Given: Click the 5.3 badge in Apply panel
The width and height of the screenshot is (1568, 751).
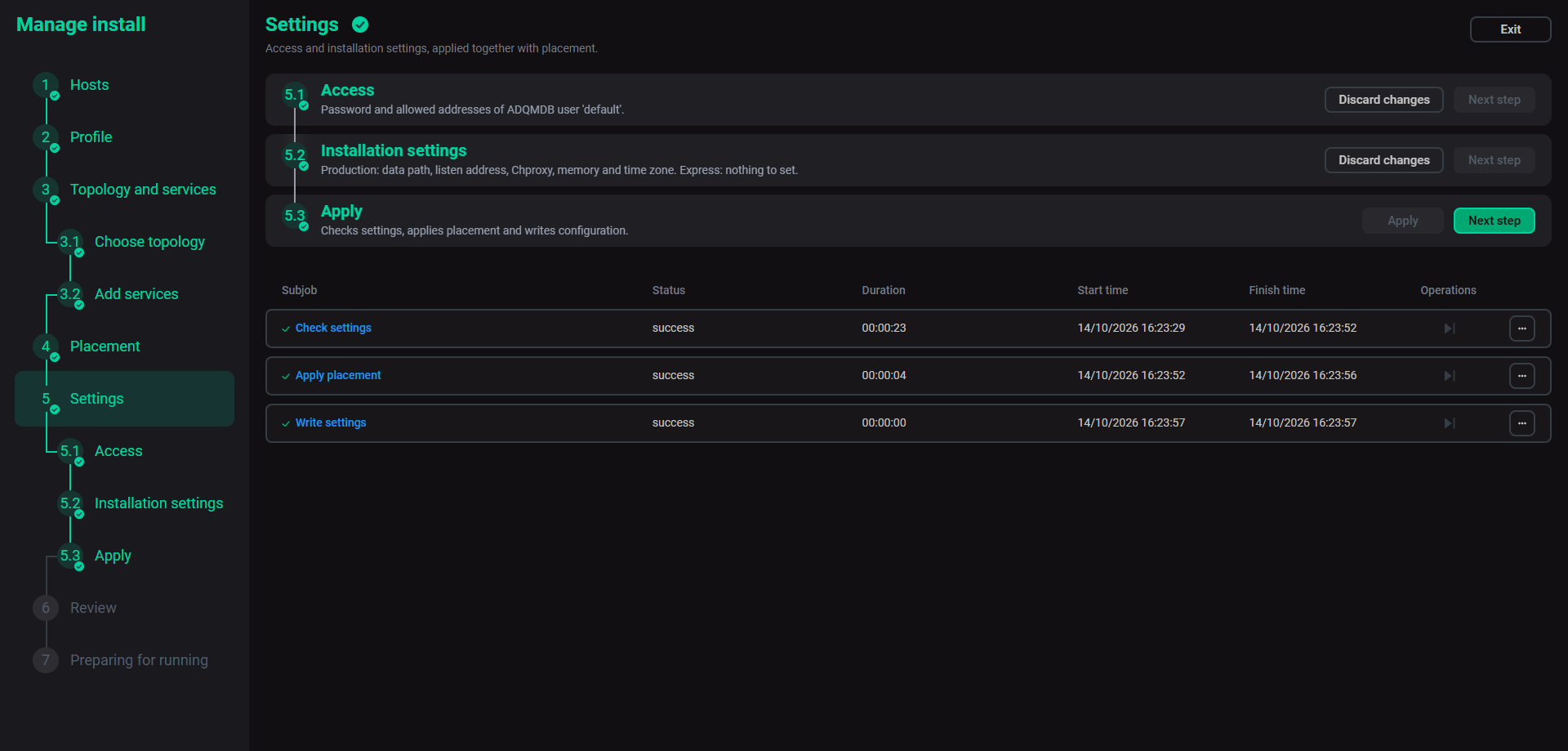Looking at the screenshot, I should tap(295, 216).
